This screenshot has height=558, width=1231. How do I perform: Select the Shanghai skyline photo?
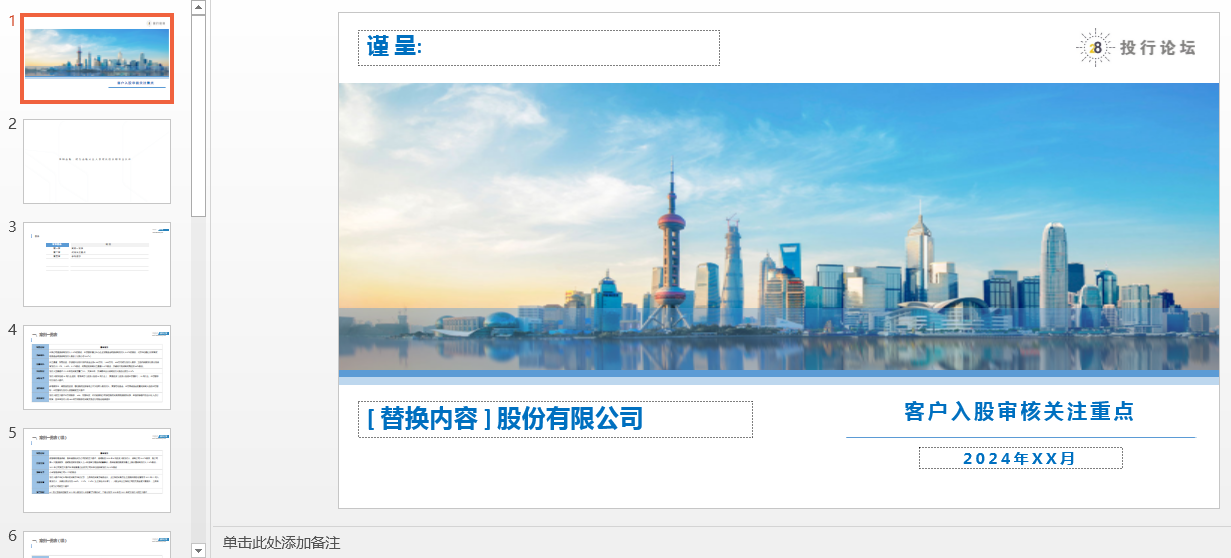click(779, 227)
